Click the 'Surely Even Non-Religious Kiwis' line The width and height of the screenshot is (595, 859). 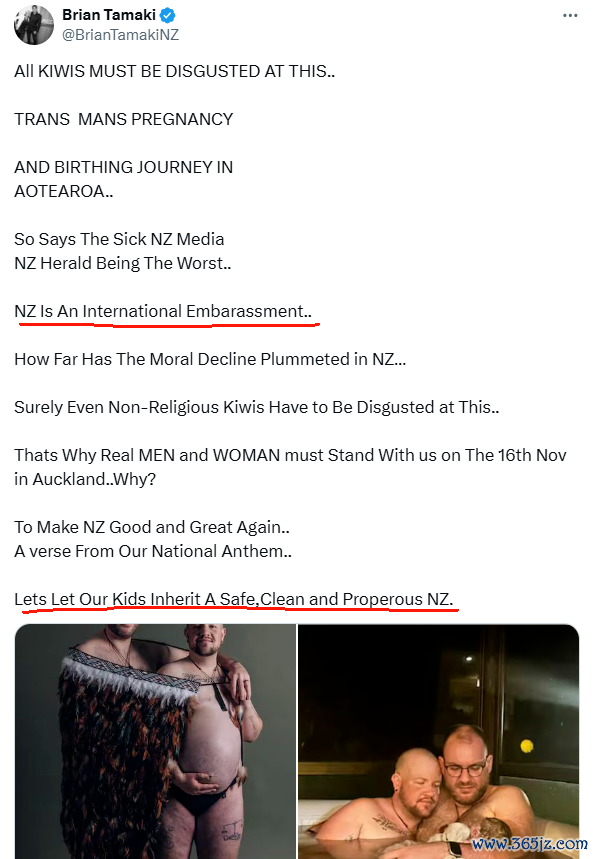256,407
